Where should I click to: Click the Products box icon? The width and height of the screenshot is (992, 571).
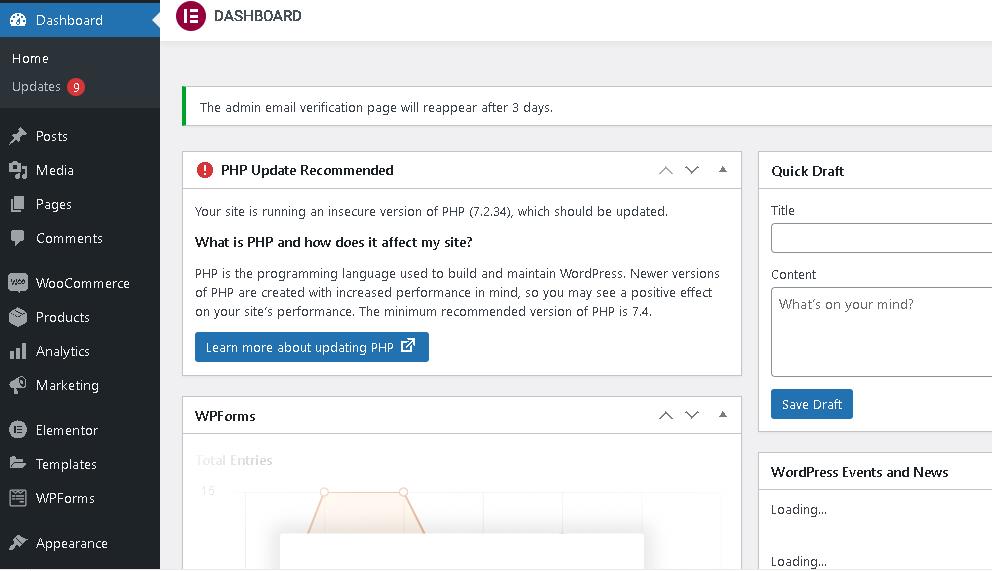(x=18, y=317)
